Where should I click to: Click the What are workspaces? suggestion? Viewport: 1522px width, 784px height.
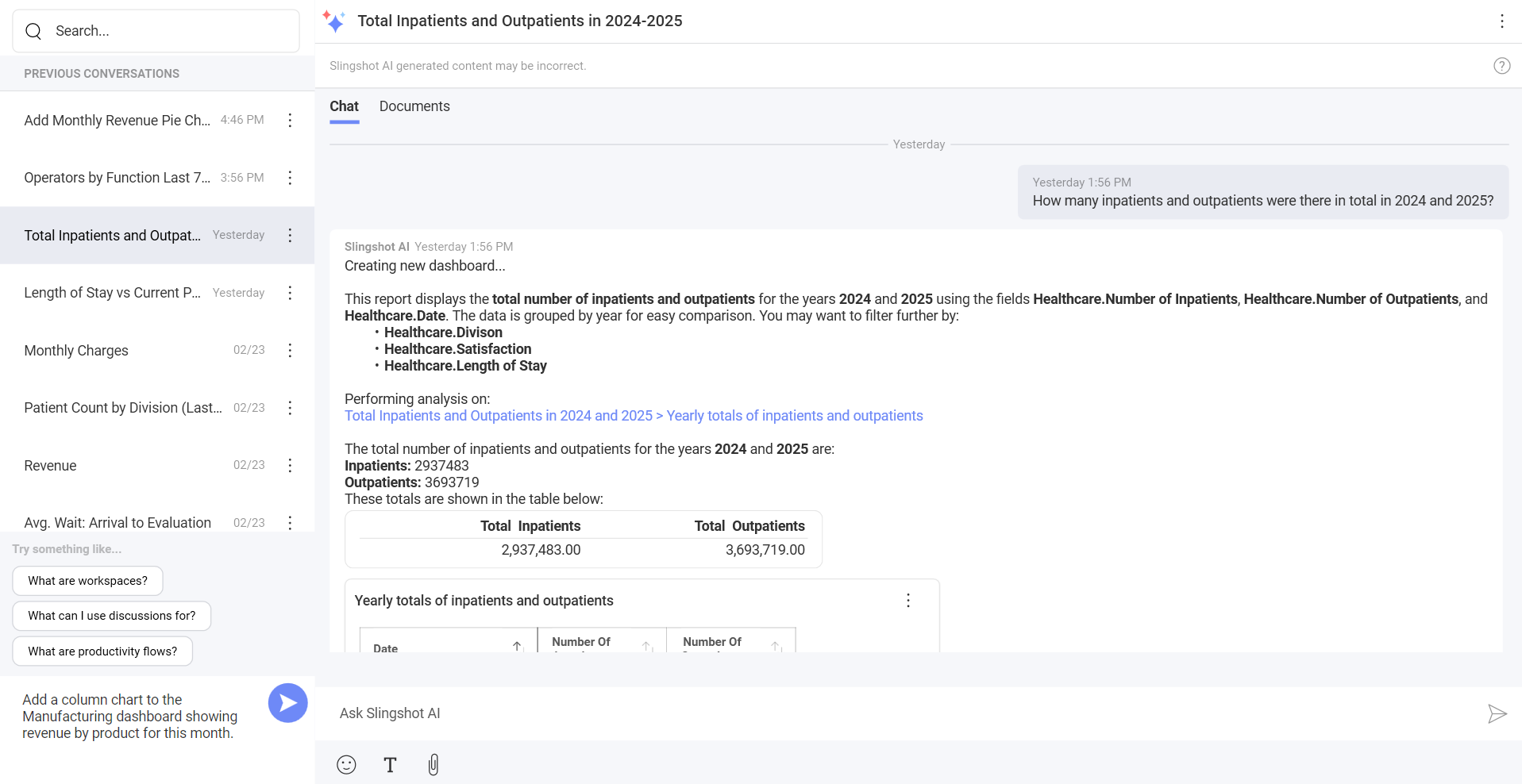pyautogui.click(x=87, y=581)
